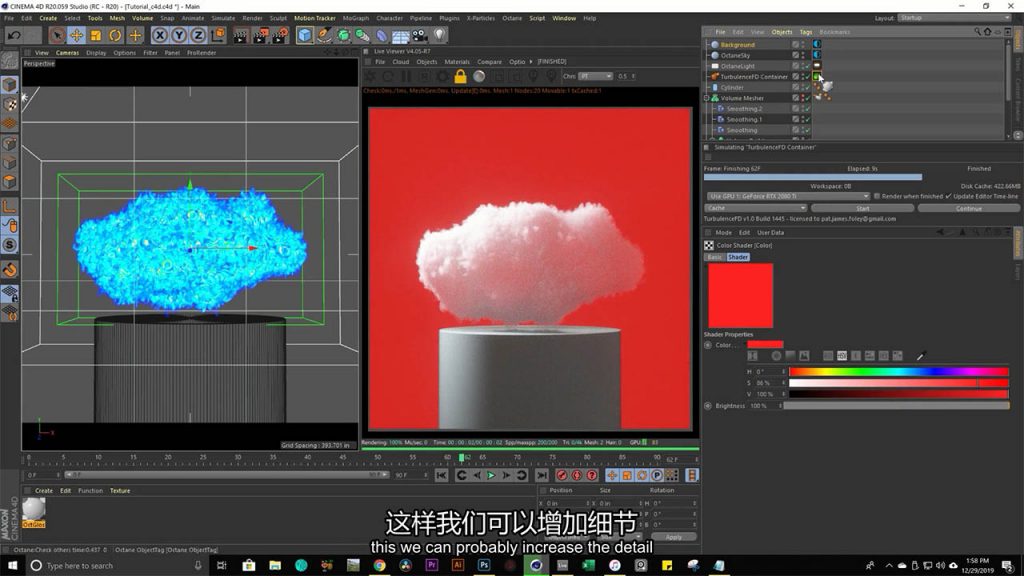Viewport: 1024px width, 576px height.
Task: Toggle the Y axis lock button
Action: coord(179,35)
